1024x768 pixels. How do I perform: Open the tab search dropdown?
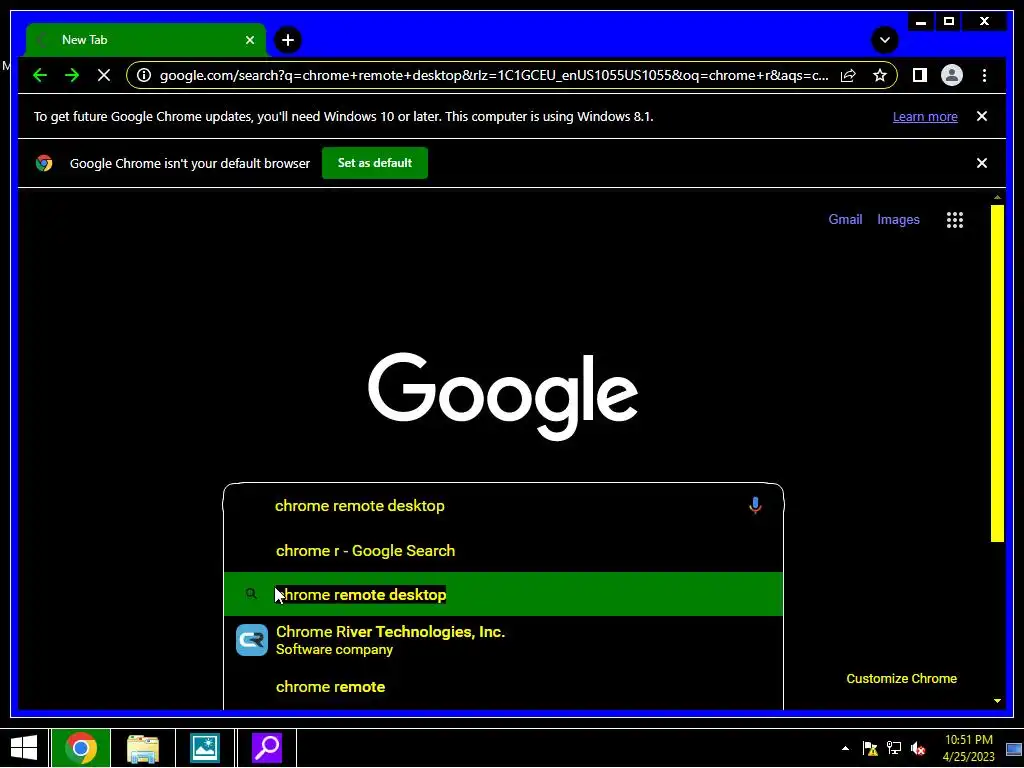pos(885,40)
